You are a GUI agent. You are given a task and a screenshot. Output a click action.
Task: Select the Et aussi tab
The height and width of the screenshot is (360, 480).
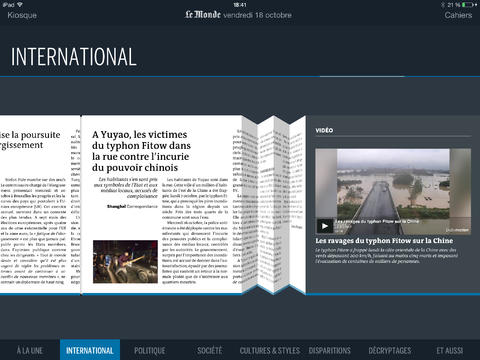pyautogui.click(x=450, y=350)
